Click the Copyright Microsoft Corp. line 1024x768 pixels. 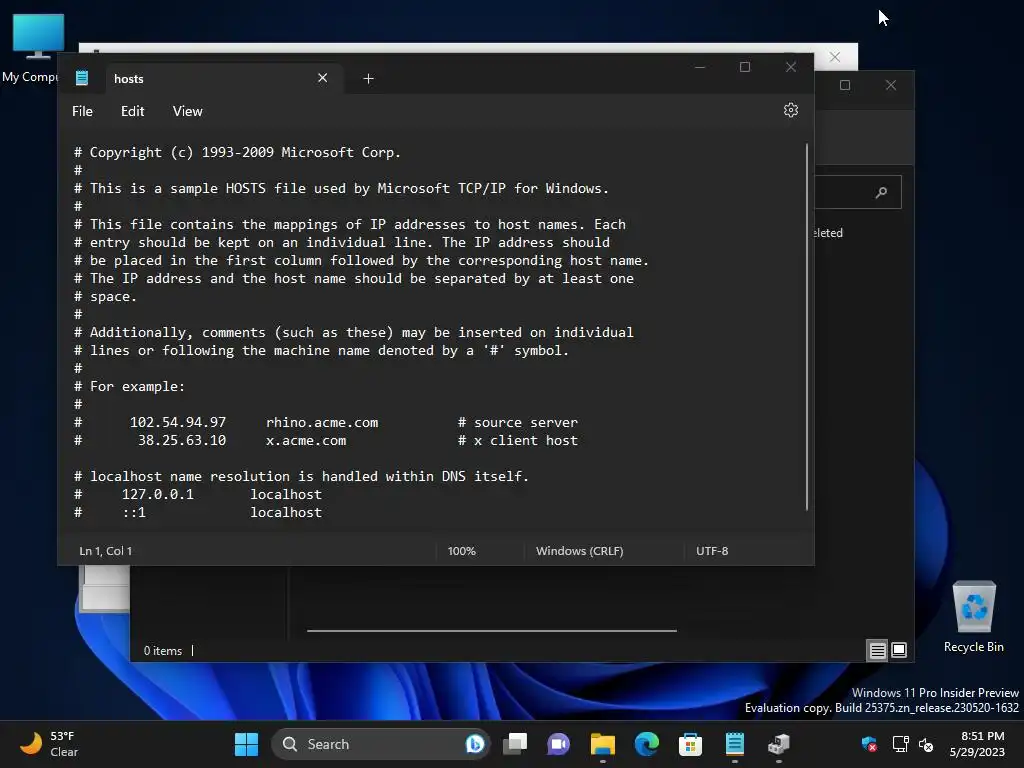[x=237, y=152]
